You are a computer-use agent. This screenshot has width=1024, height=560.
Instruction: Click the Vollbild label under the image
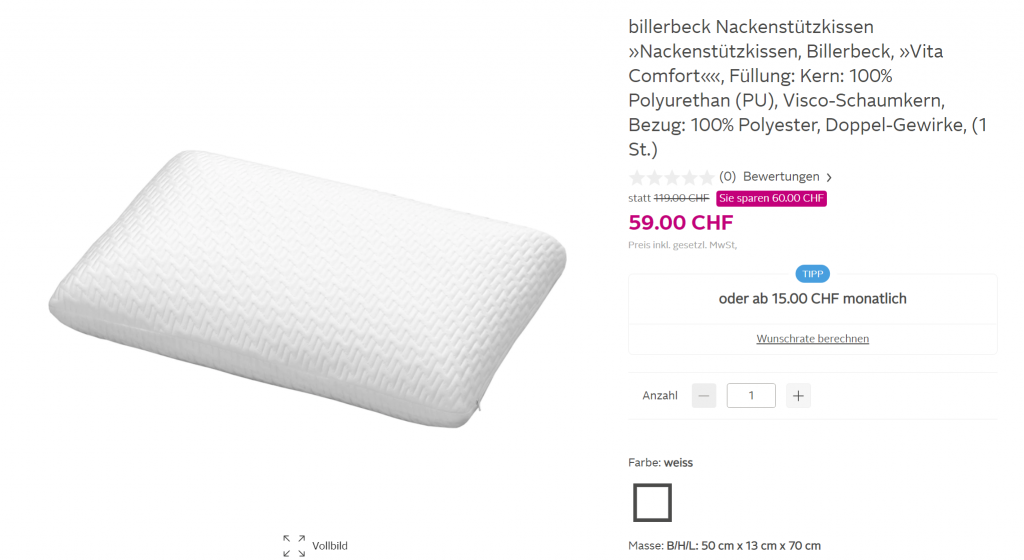330,546
